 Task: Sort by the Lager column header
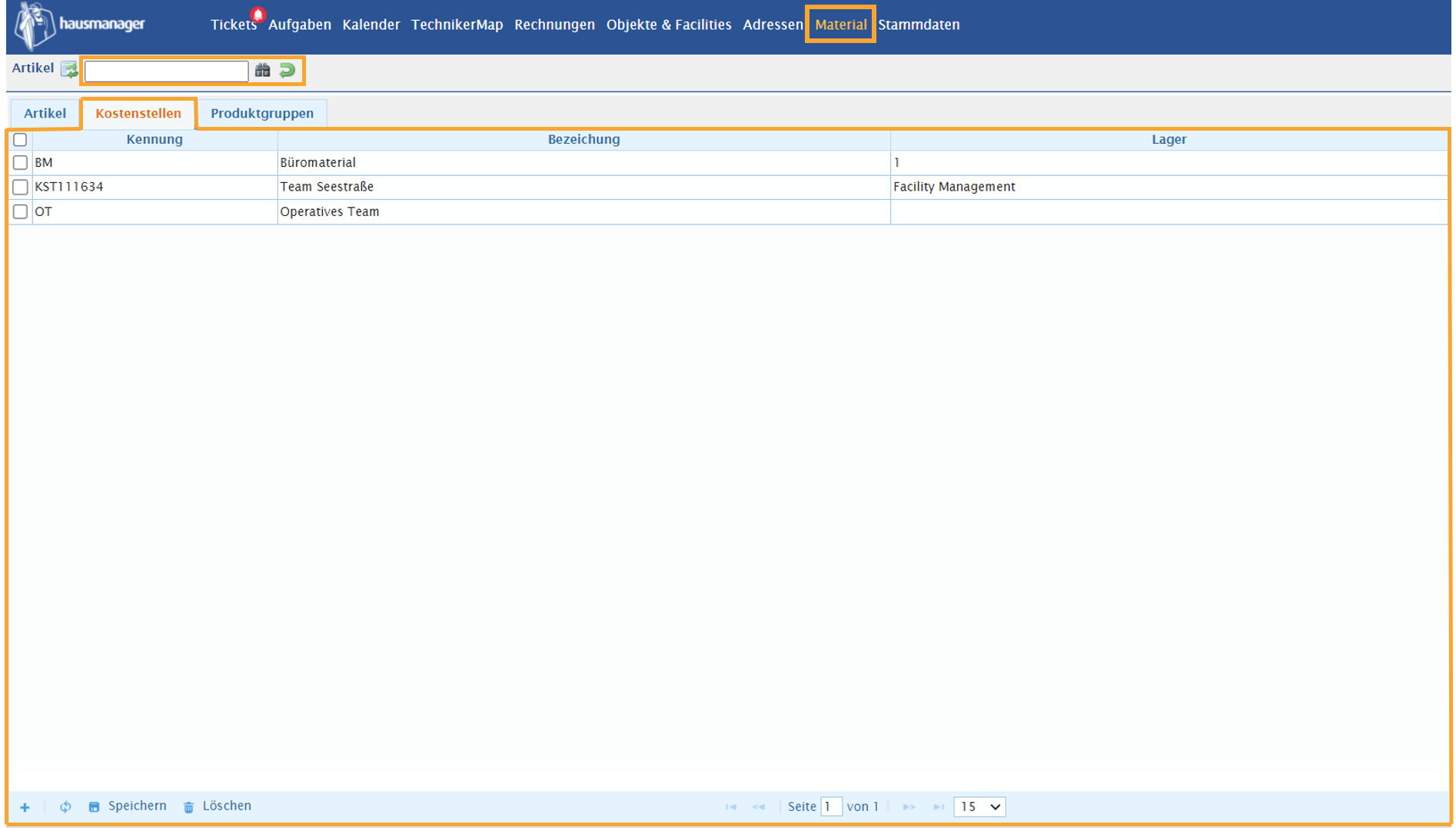(1168, 139)
